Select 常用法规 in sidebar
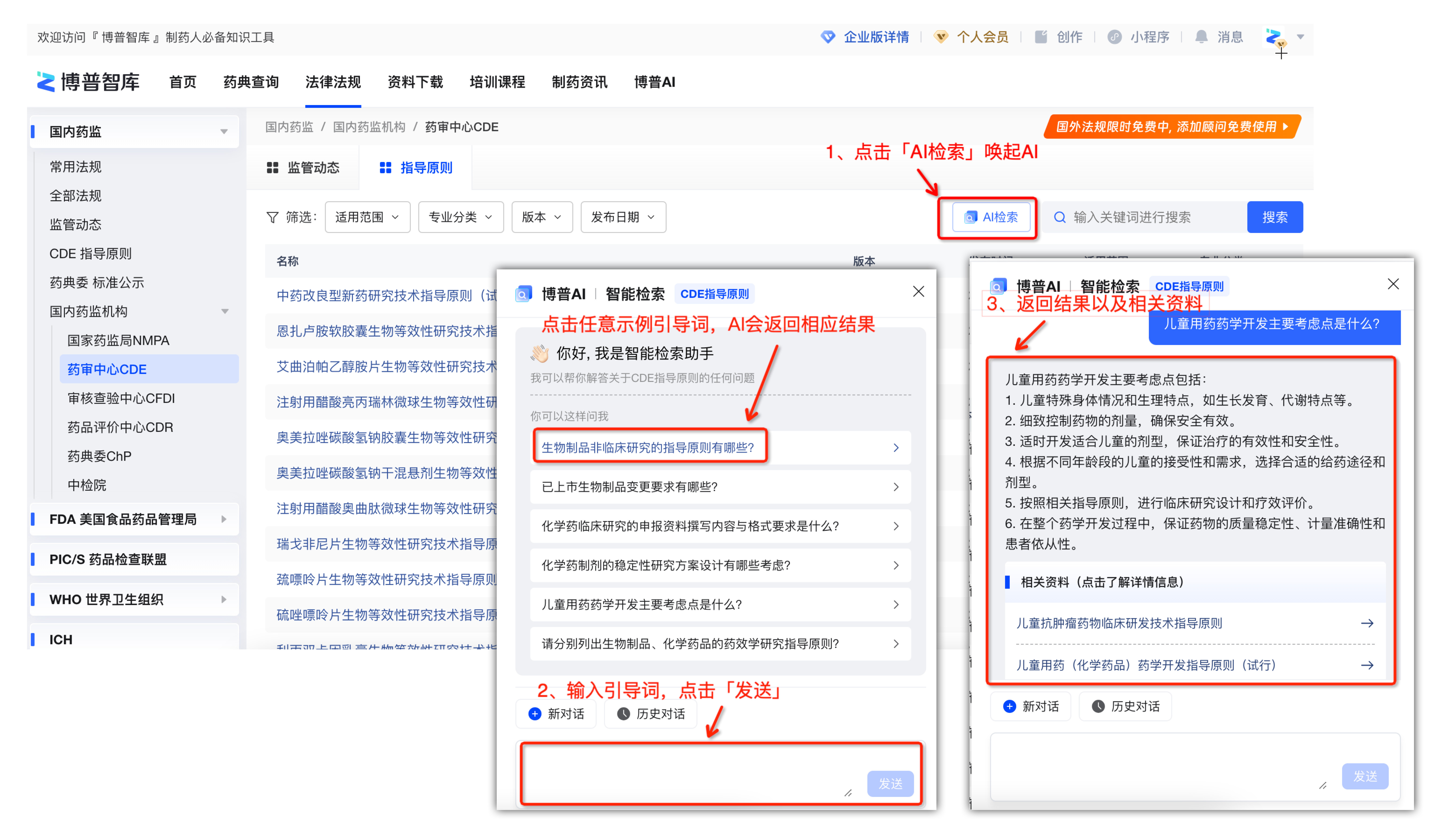1456x831 pixels. [x=75, y=167]
